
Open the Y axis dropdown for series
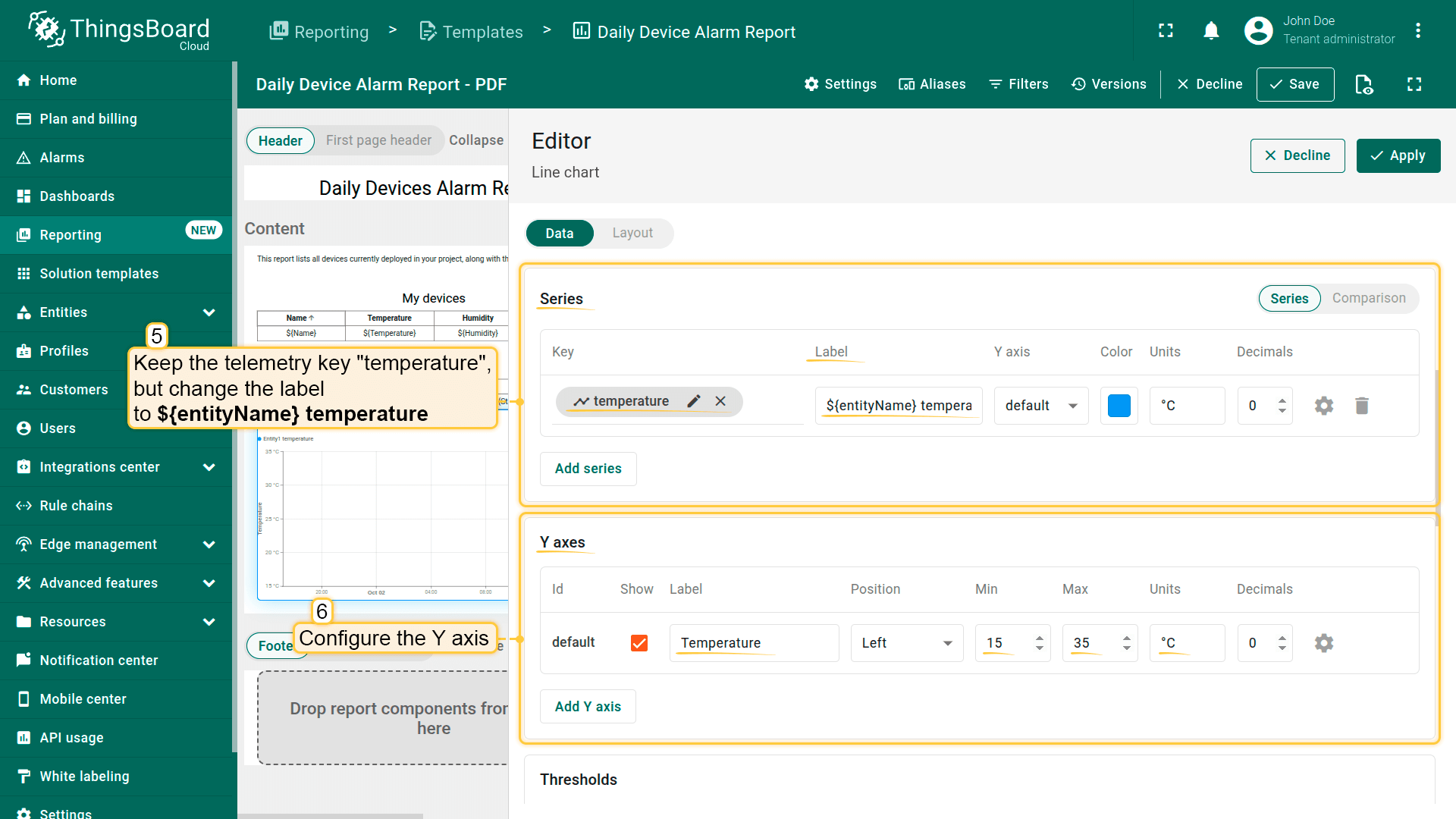(1040, 406)
